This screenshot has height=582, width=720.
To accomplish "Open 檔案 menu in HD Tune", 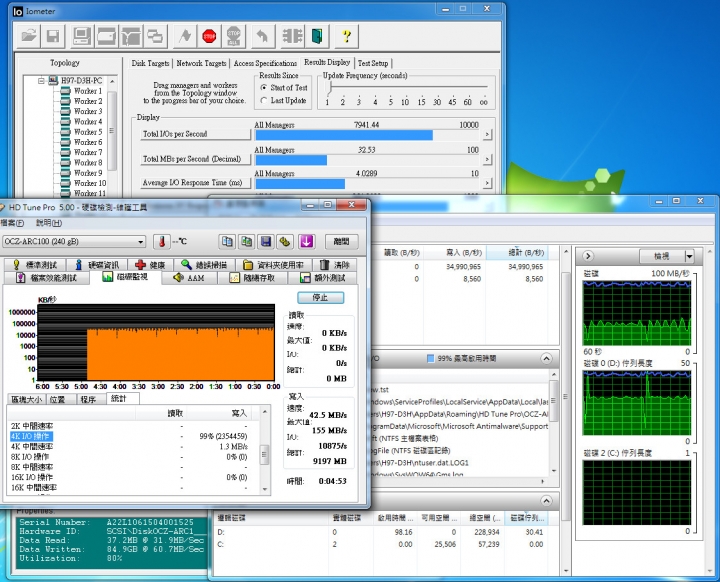I will coord(12,223).
